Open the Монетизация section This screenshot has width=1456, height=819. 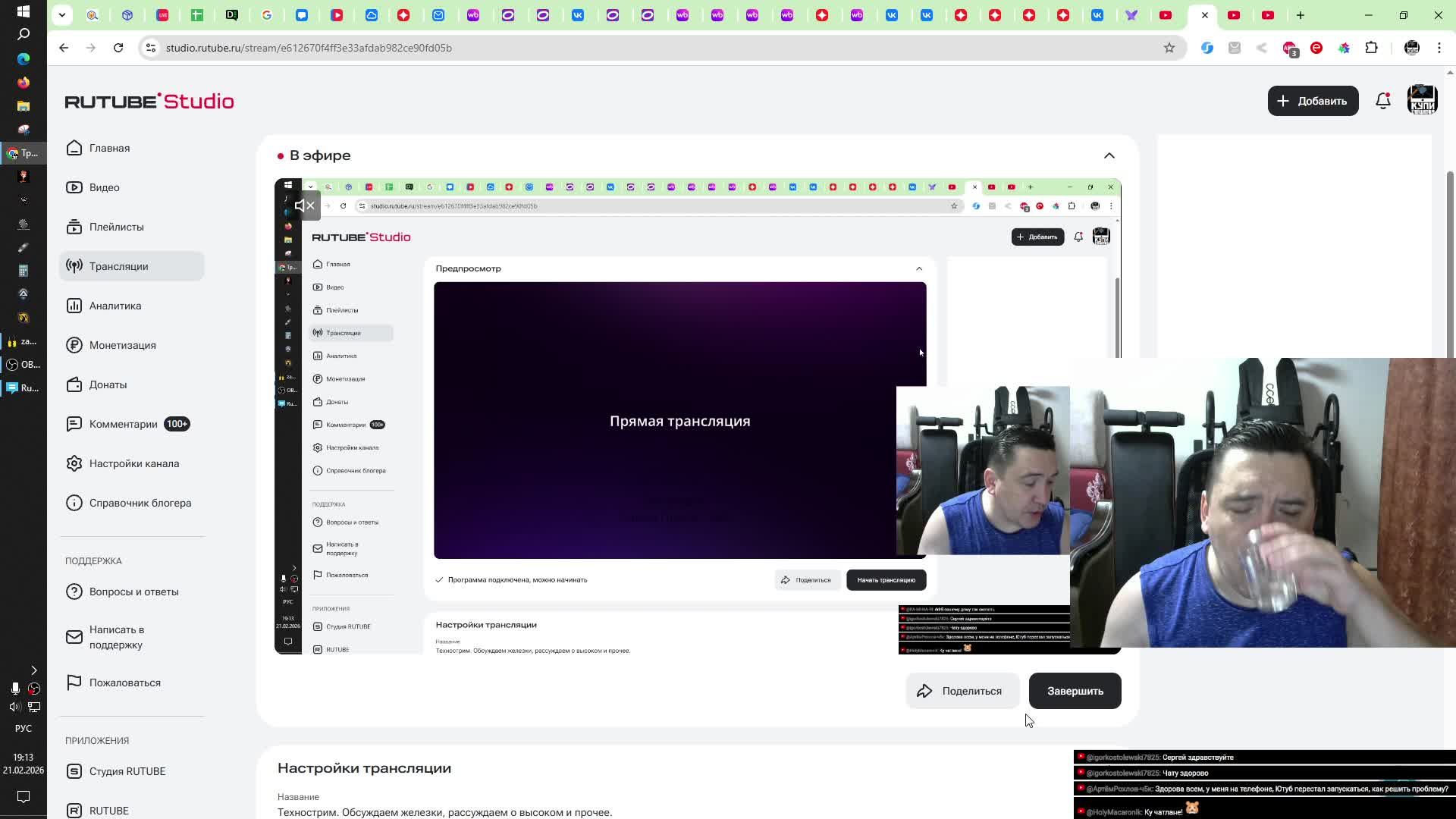pyautogui.click(x=122, y=345)
